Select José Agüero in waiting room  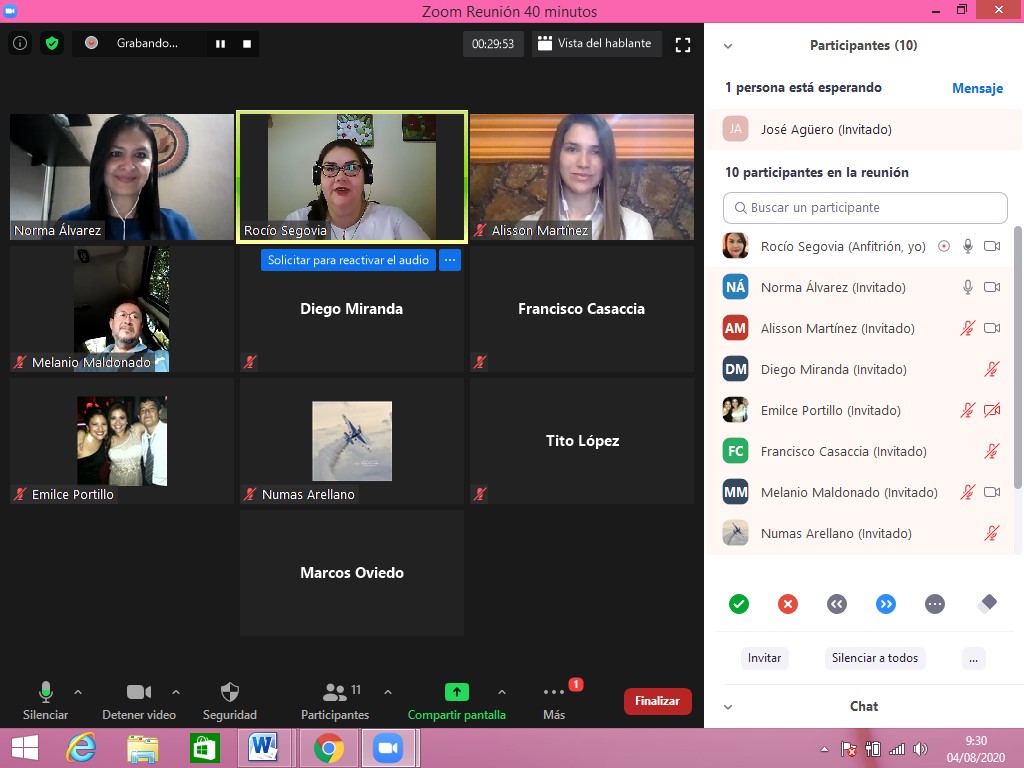coord(863,129)
